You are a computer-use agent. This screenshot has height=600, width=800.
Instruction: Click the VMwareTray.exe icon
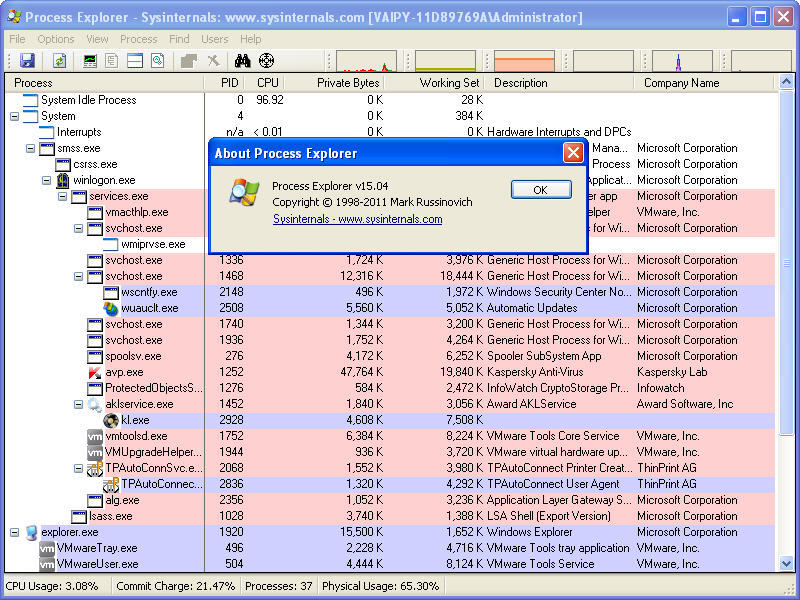click(47, 548)
